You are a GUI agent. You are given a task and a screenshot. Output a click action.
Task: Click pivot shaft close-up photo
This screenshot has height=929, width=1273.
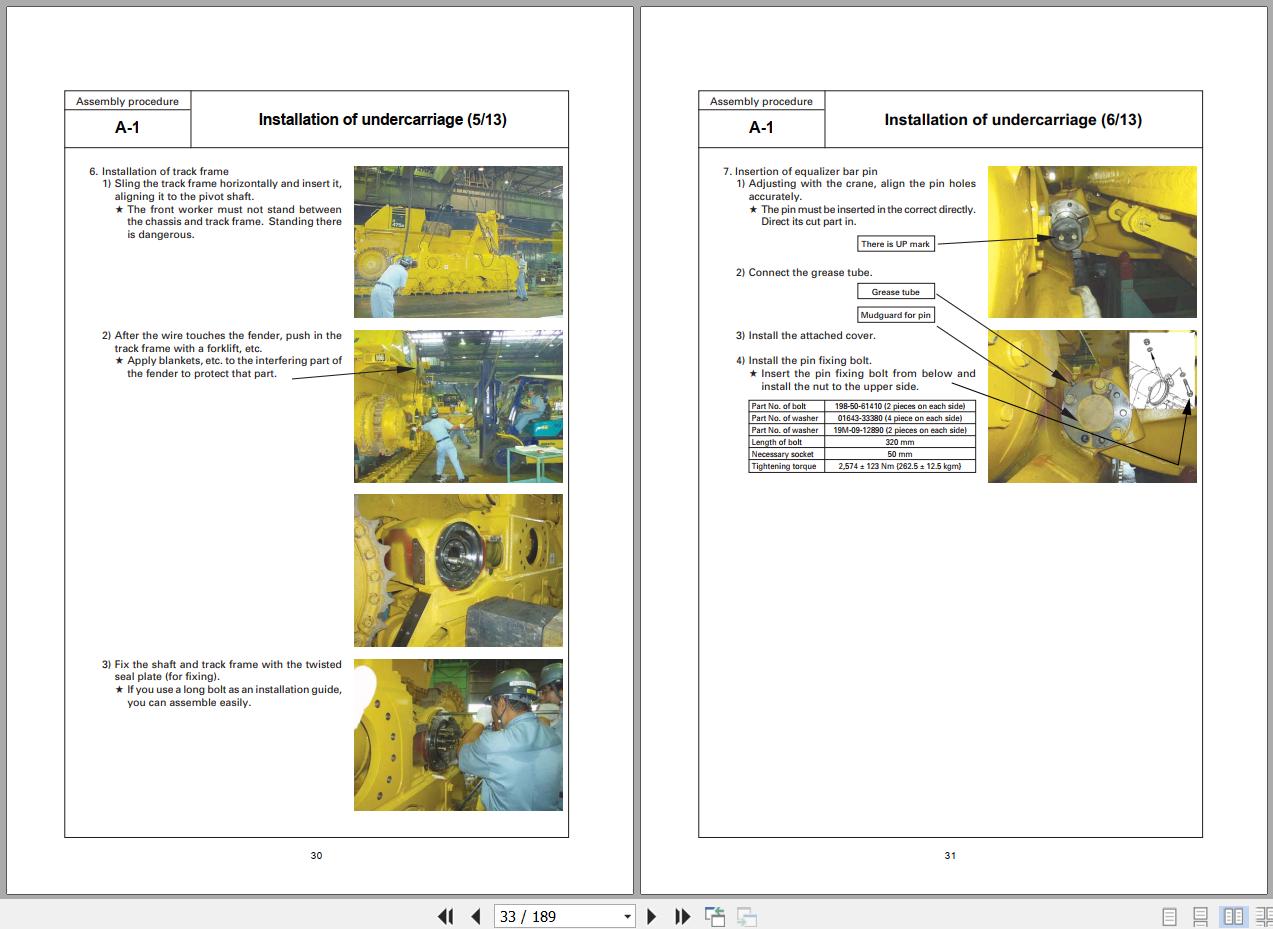click(x=458, y=570)
